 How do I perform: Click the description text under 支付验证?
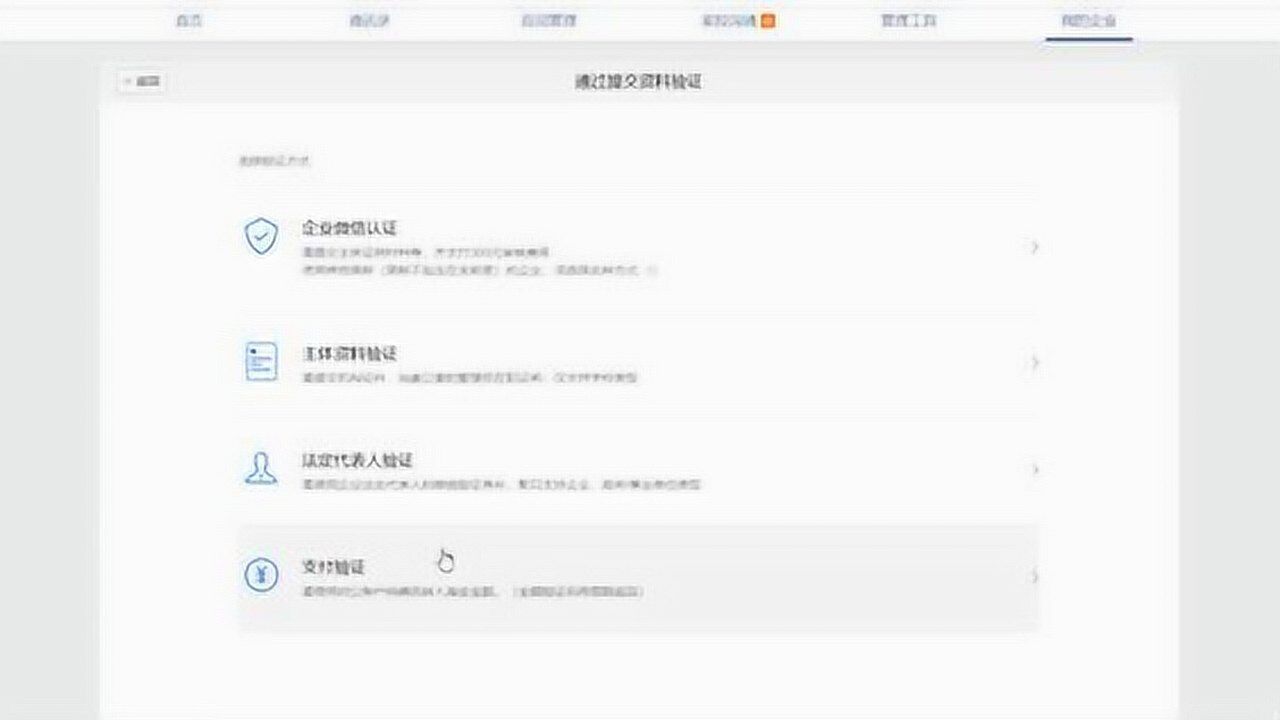[x=473, y=592]
